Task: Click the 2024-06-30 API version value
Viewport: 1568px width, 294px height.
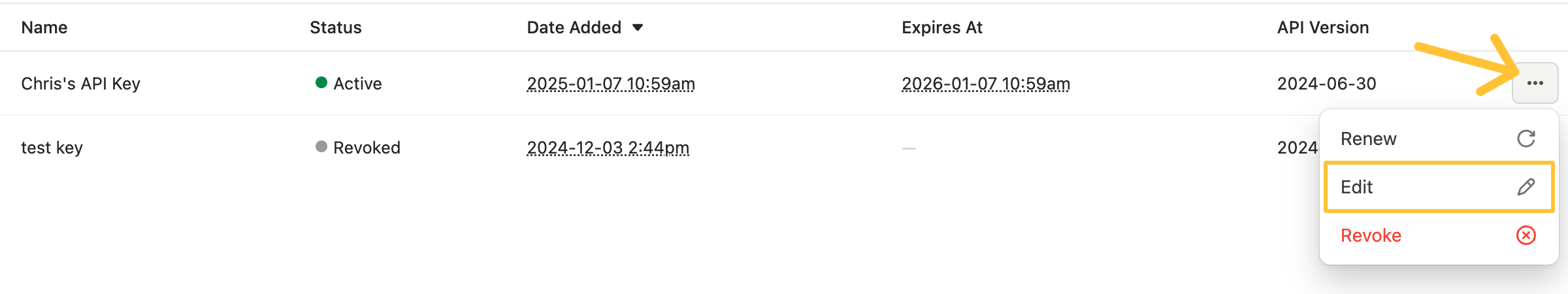Action: click(x=1326, y=84)
